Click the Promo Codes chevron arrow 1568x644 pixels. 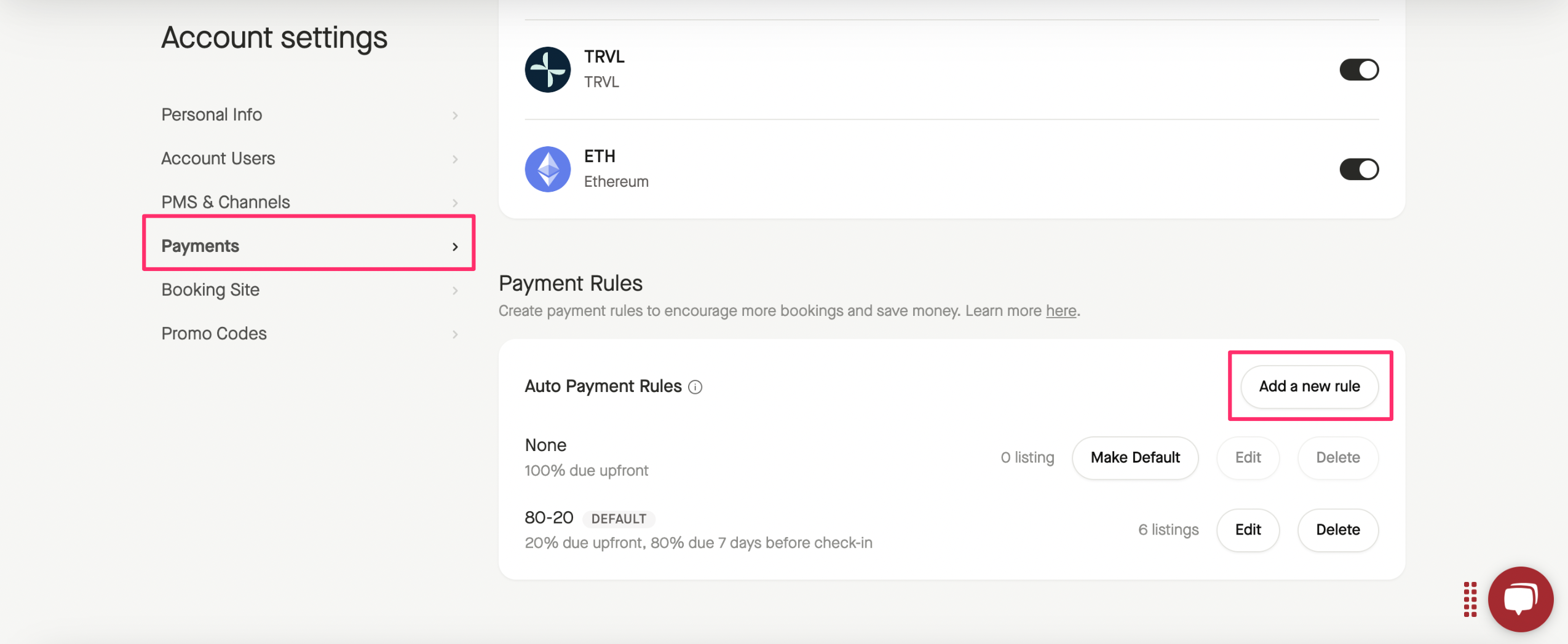(x=455, y=334)
